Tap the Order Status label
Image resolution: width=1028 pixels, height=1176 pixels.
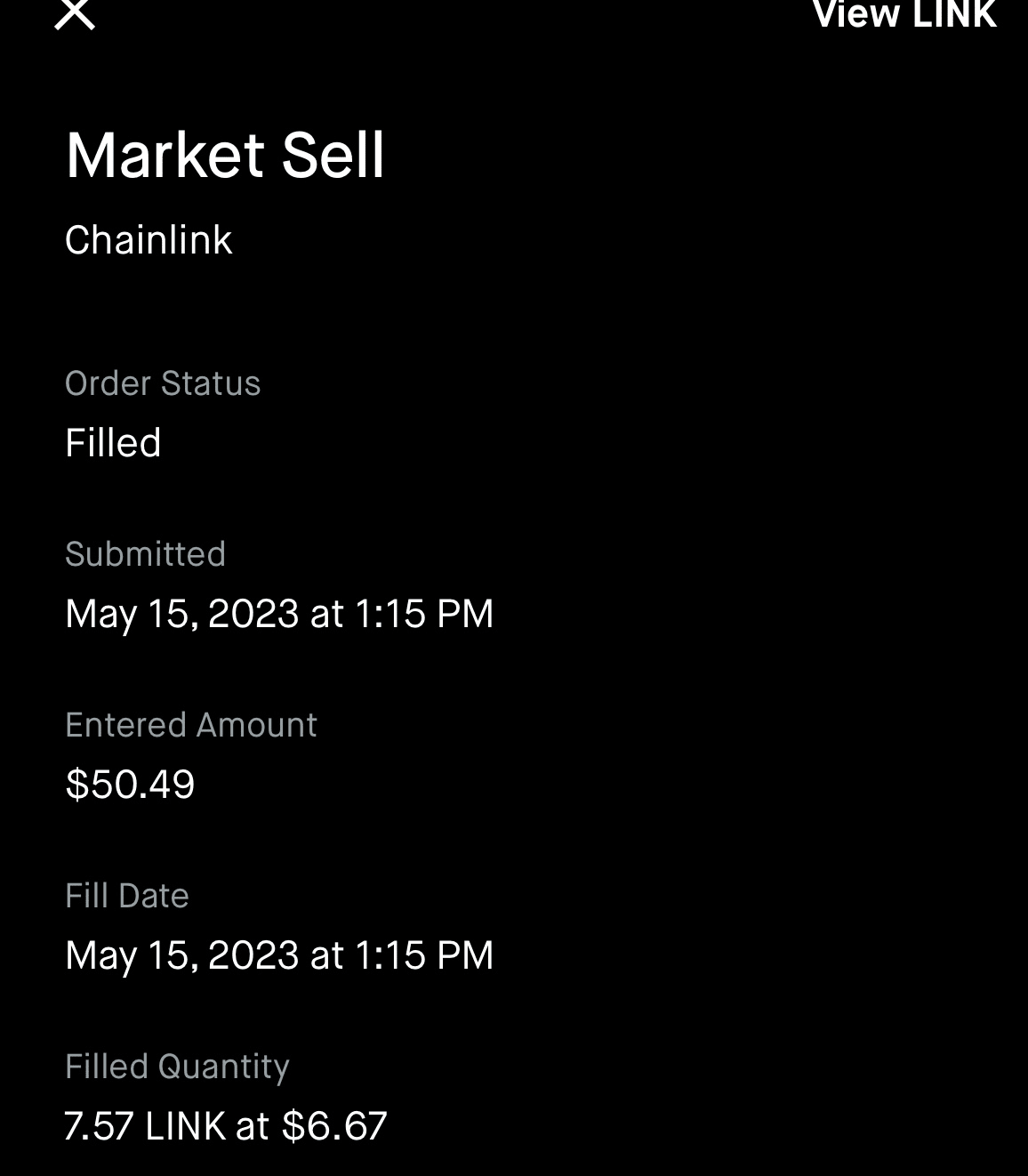pos(163,383)
